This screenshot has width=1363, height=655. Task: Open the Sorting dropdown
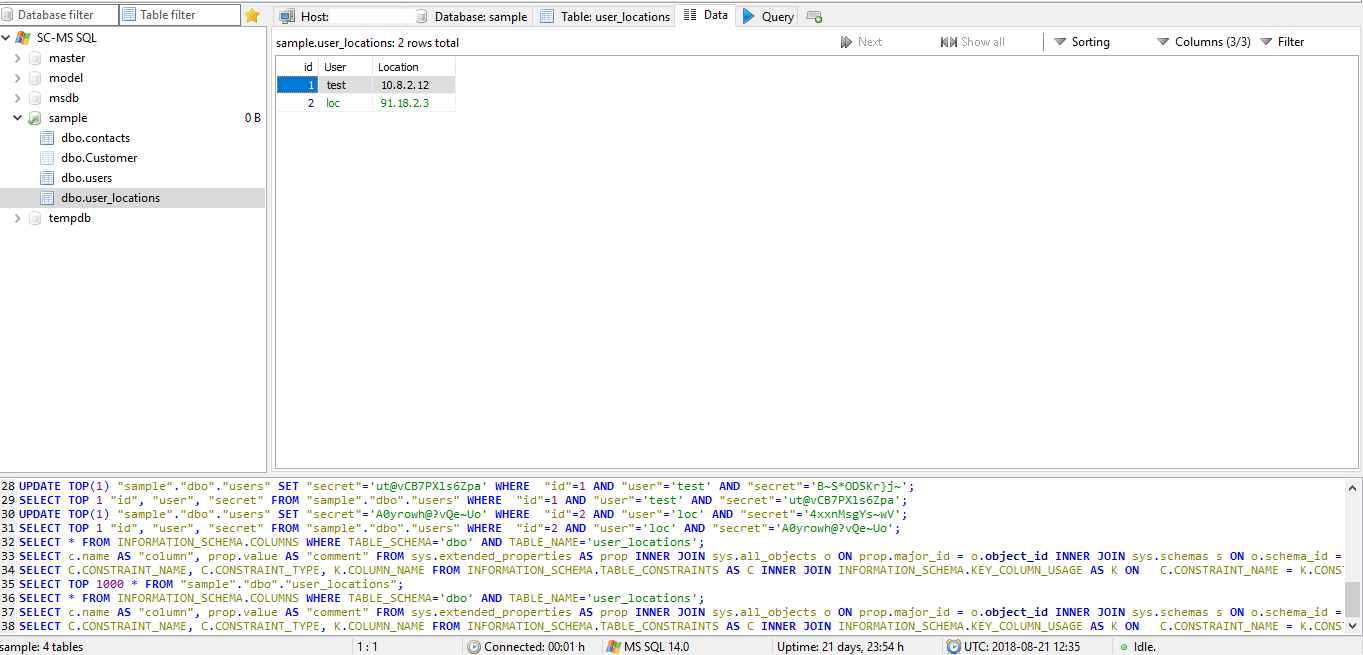[x=1082, y=42]
